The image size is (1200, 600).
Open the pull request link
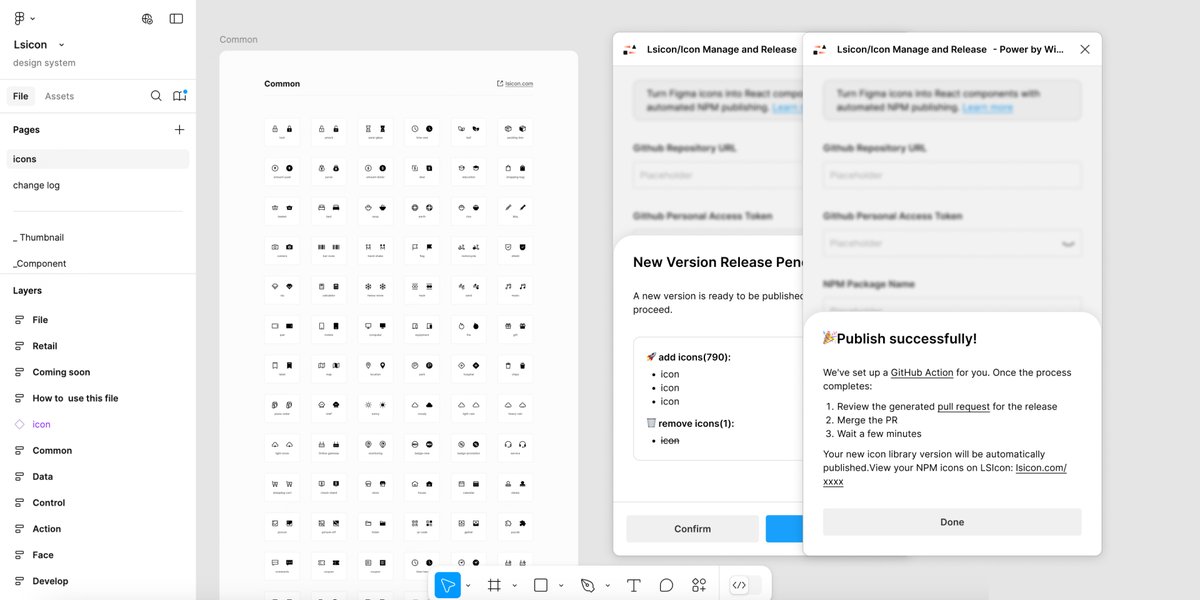click(x=964, y=407)
